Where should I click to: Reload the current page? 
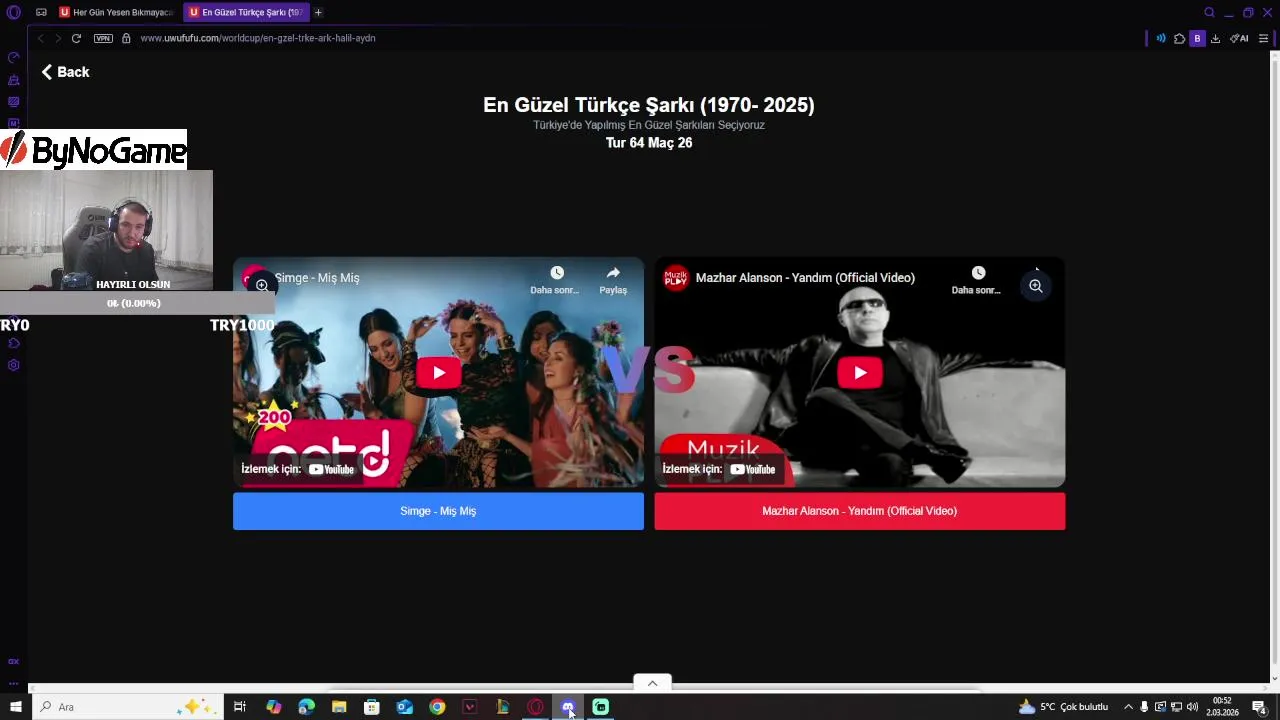76,38
